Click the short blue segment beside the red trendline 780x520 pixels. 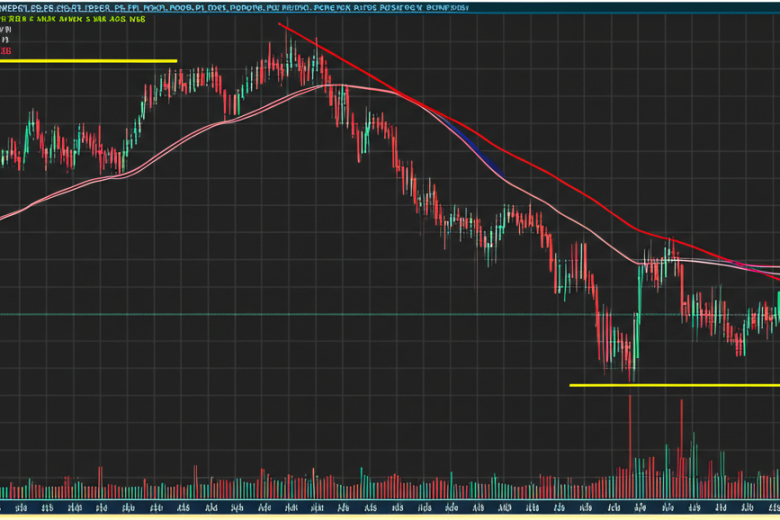click(468, 146)
